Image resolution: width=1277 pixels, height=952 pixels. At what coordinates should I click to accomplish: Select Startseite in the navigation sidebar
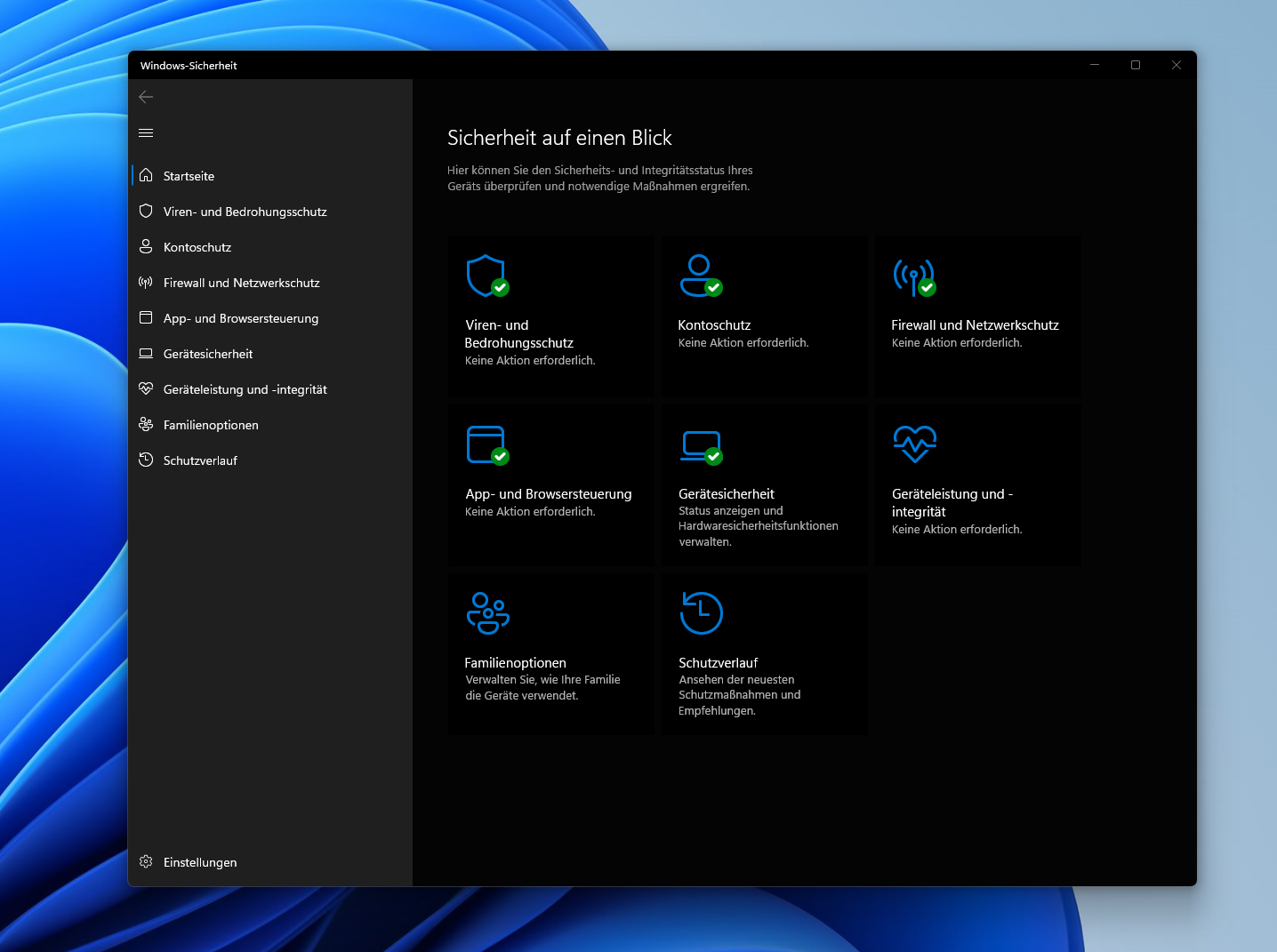[x=270, y=176]
